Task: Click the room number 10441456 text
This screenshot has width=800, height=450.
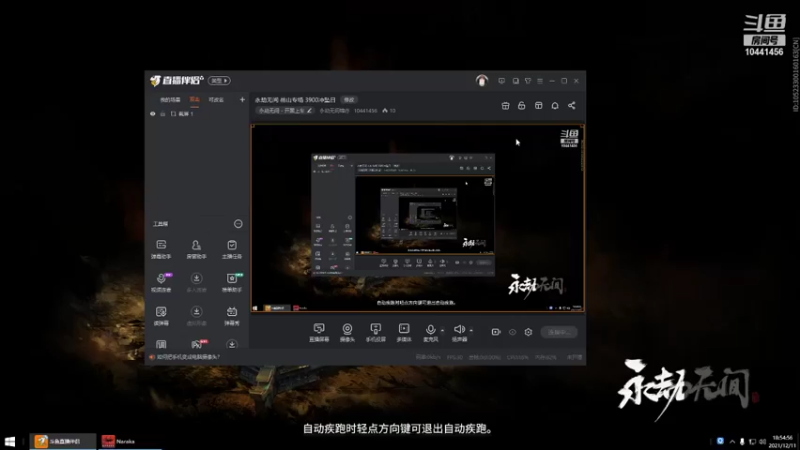Action: click(365, 111)
